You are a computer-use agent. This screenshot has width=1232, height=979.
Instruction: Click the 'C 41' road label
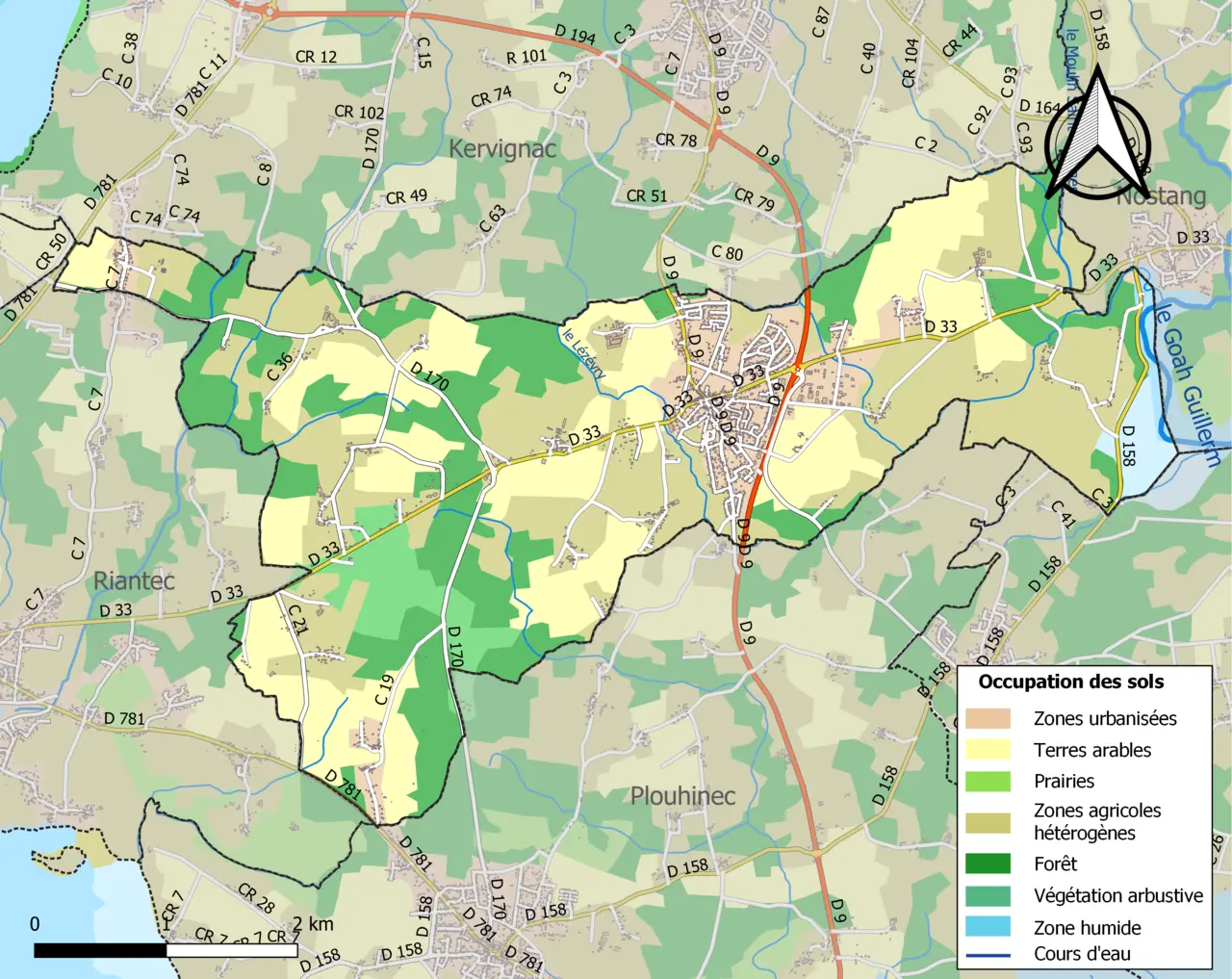click(1064, 514)
